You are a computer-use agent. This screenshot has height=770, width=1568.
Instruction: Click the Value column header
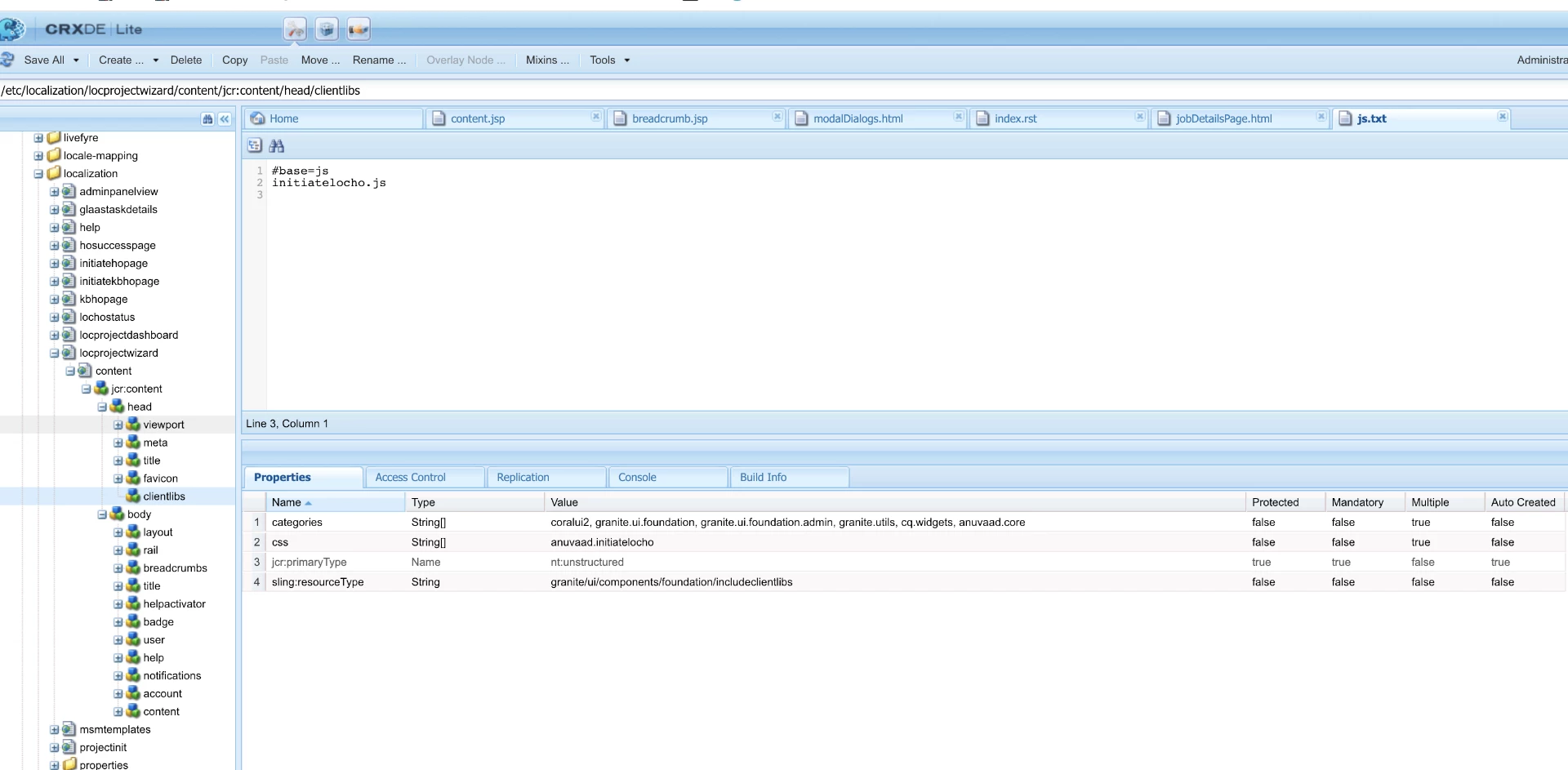895,502
